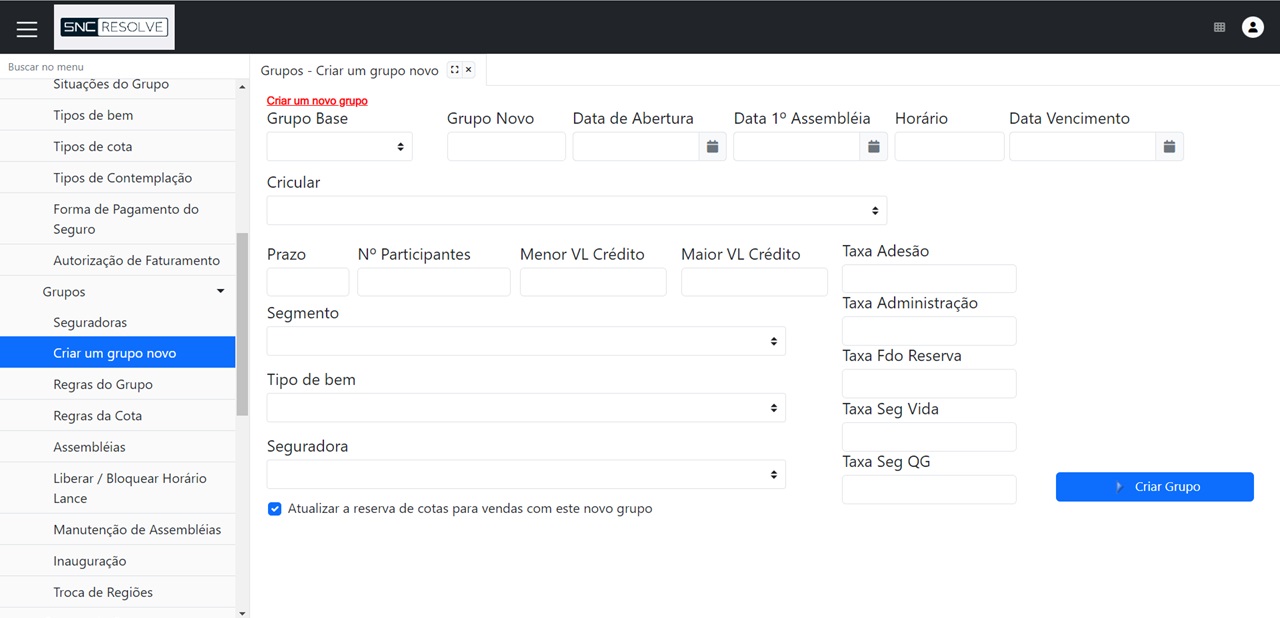1280x618 pixels.
Task: Select Regras do Grupo menu item
Action: [x=103, y=385]
